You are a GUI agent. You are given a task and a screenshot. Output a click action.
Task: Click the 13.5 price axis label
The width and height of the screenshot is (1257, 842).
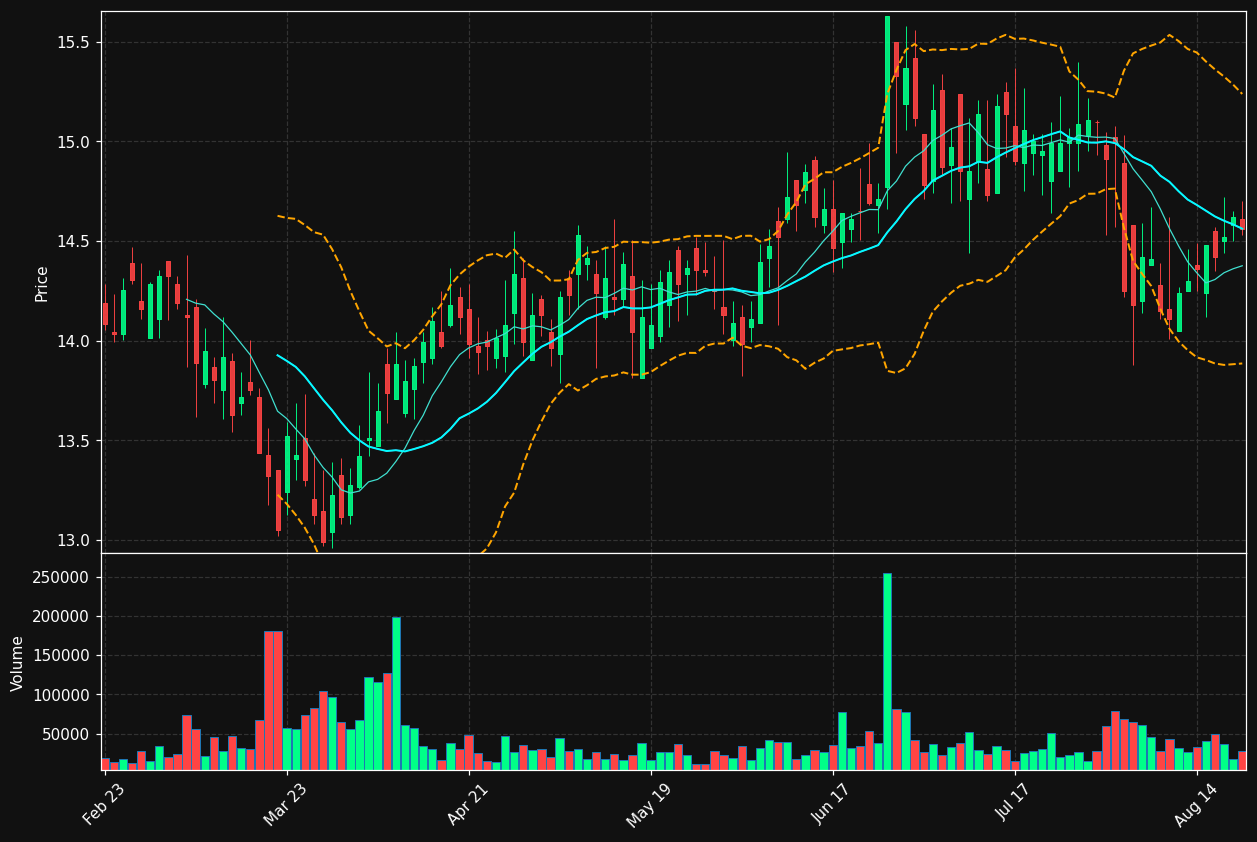73,441
